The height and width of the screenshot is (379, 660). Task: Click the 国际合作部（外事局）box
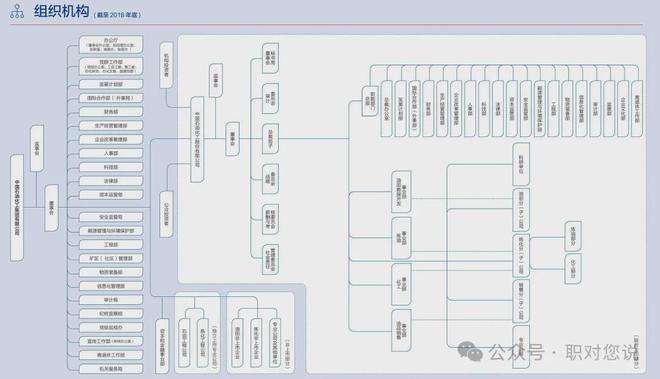[111, 98]
